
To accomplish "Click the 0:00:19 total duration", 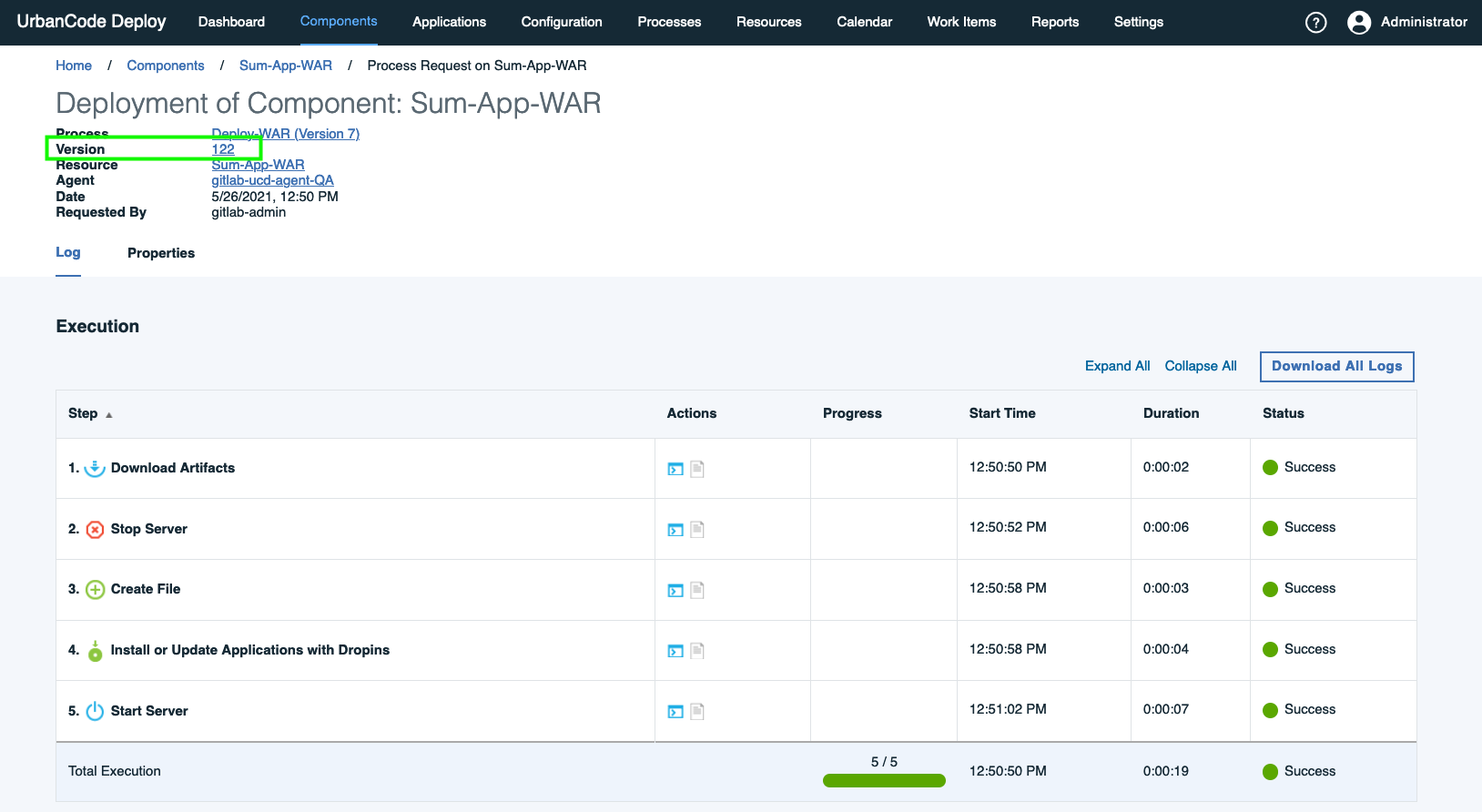I will (x=1166, y=771).
